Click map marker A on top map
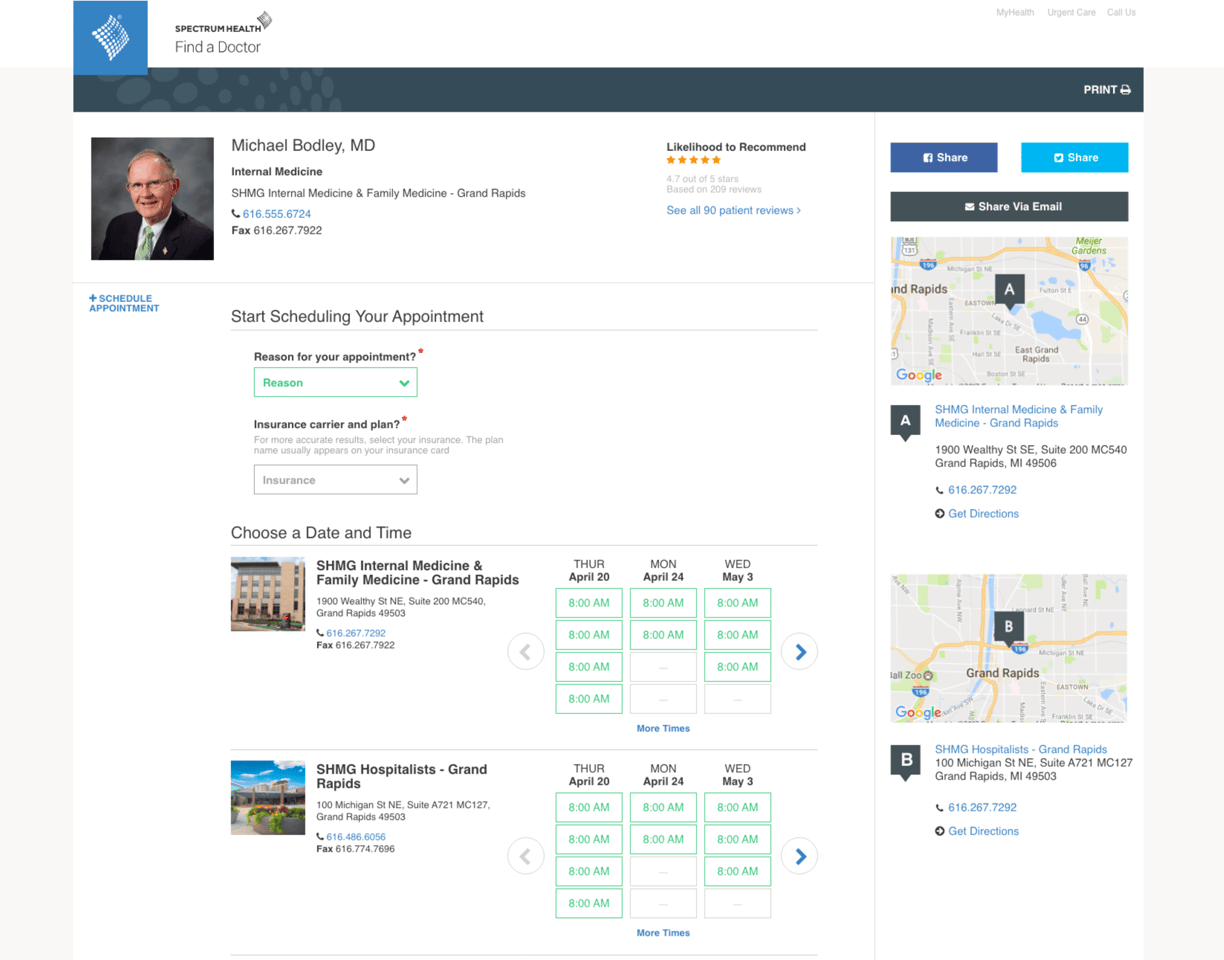This screenshot has height=960, width=1224. coord(1009,290)
